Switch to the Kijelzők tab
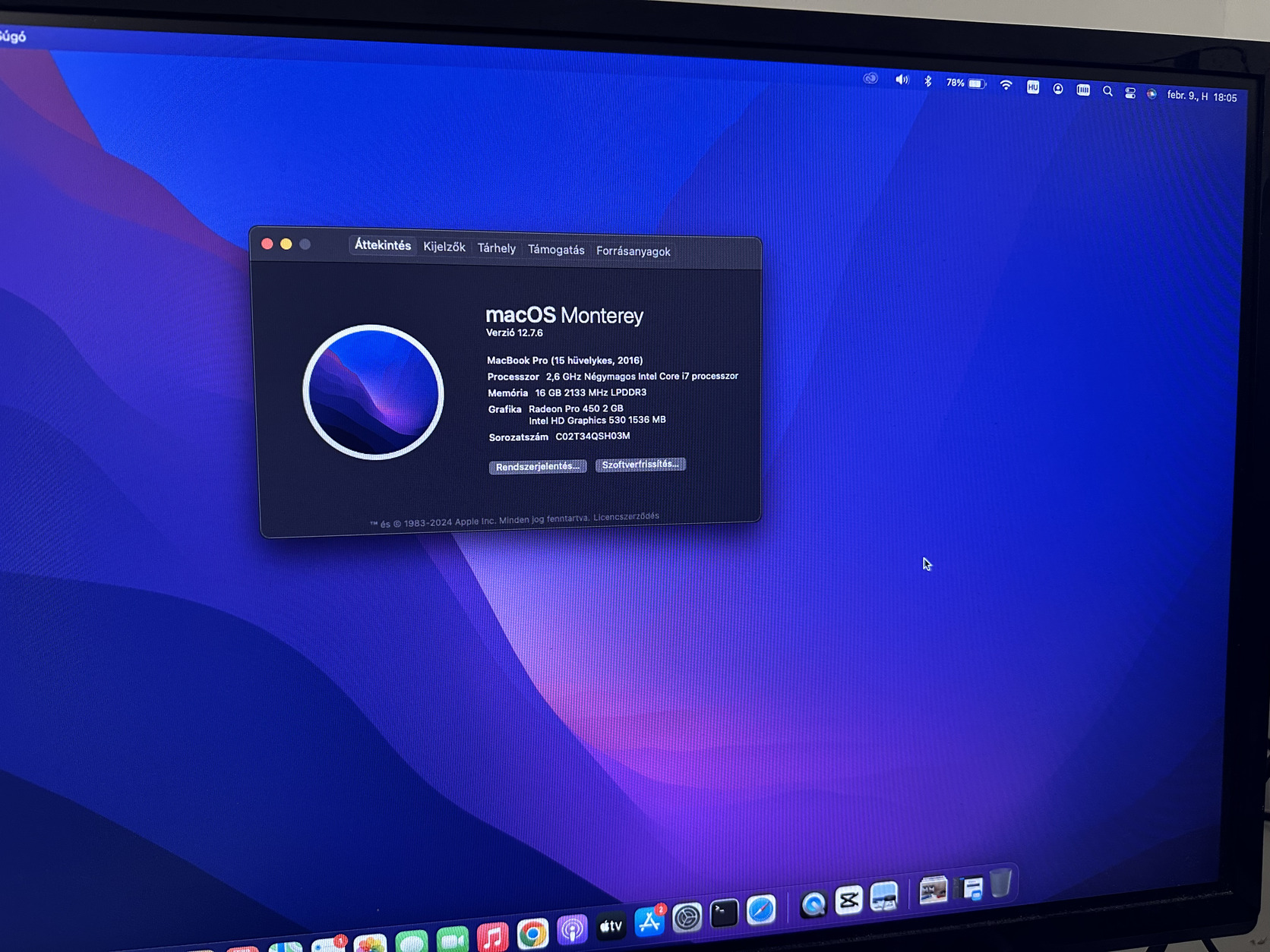1270x952 pixels. (444, 247)
